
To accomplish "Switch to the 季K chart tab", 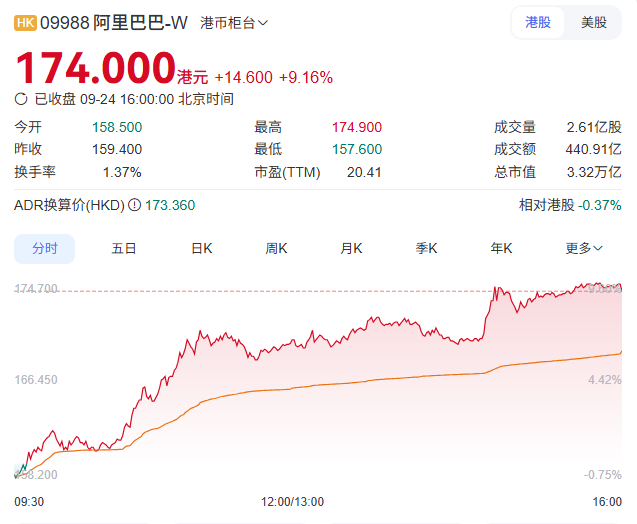I will coord(427,248).
